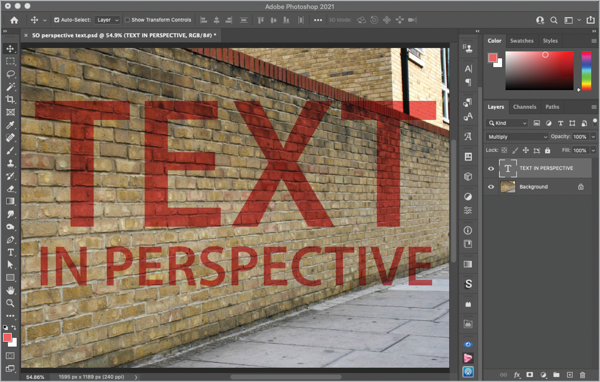Image resolution: width=600 pixels, height=382 pixels.
Task: Open the Kind filter dropdown
Action: tap(507, 123)
